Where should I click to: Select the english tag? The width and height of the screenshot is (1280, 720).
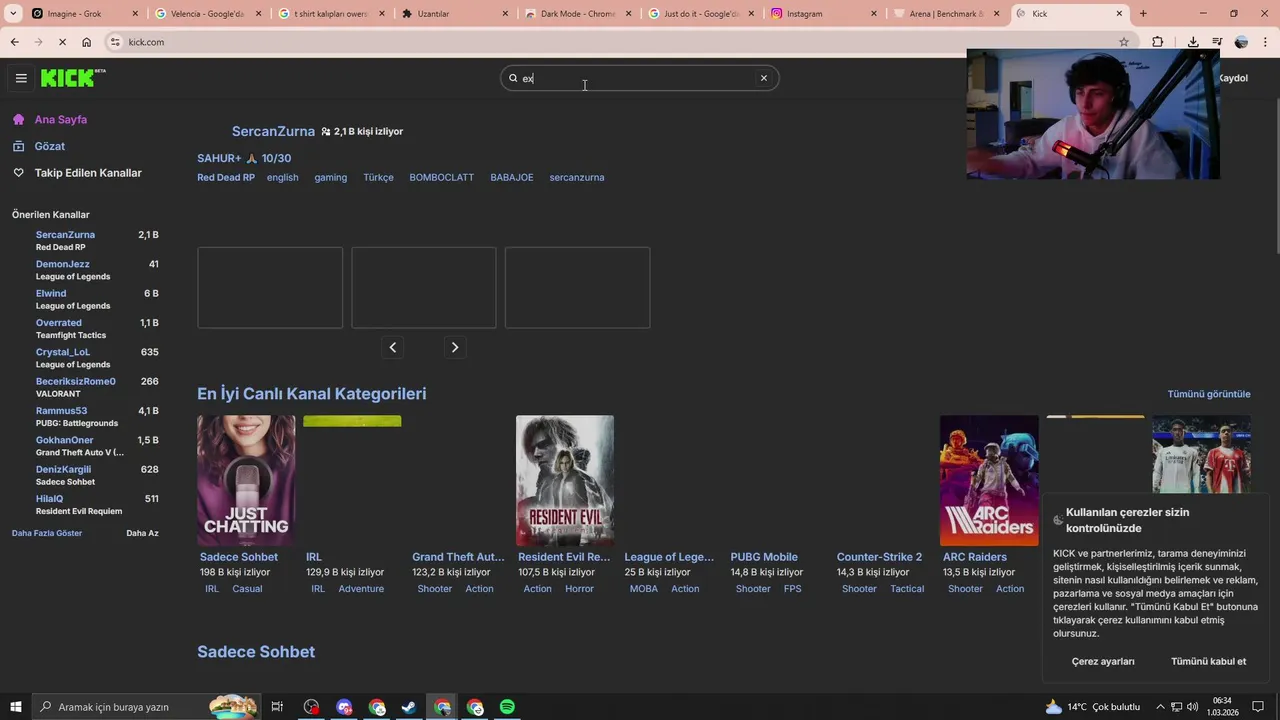[x=283, y=177]
